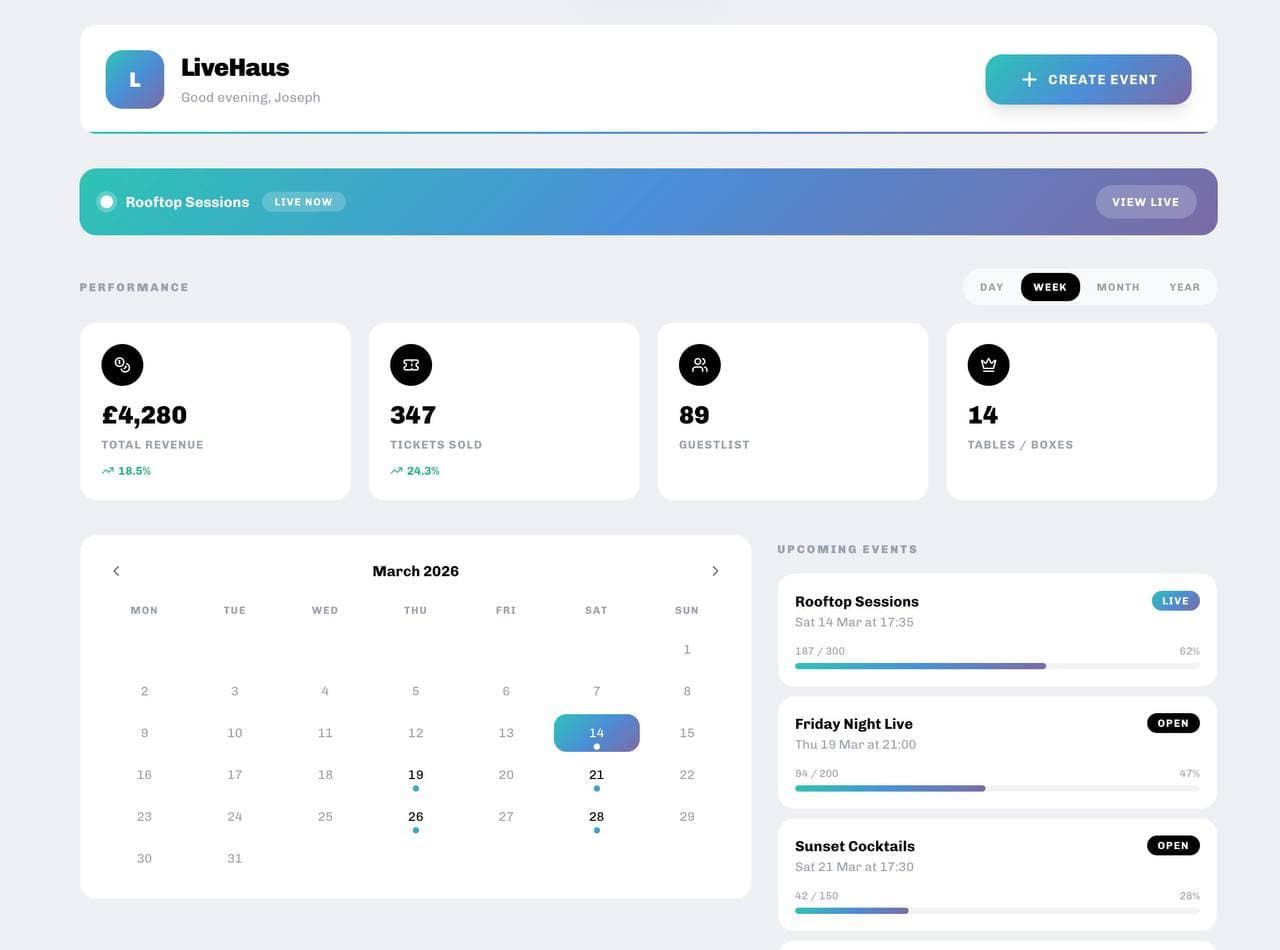The width and height of the screenshot is (1280, 950).
Task: Click the plus icon inside Create Event button
Action: point(1028,79)
